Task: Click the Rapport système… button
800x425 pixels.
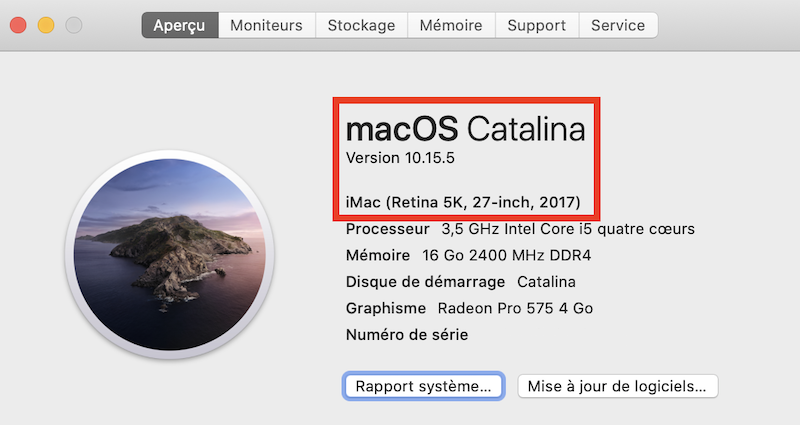Action: coord(424,386)
